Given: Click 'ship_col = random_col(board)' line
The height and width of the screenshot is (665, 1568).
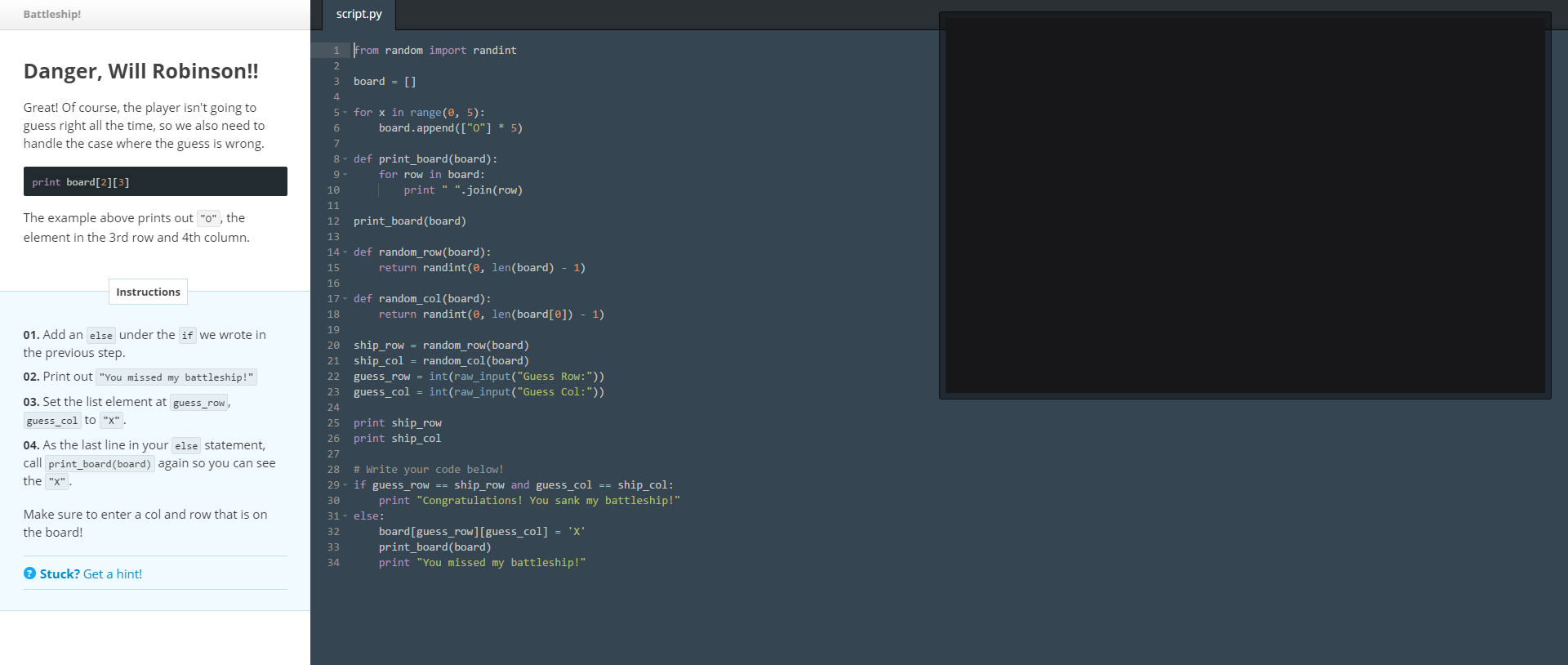Looking at the screenshot, I should (441, 361).
